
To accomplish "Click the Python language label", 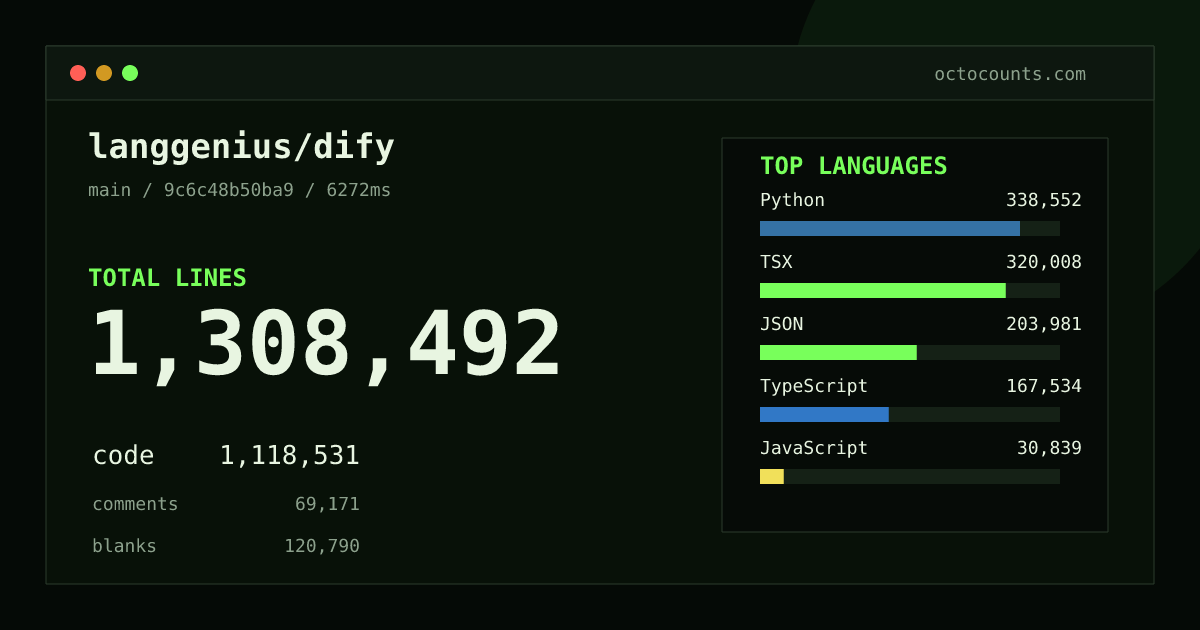I will tap(792, 200).
